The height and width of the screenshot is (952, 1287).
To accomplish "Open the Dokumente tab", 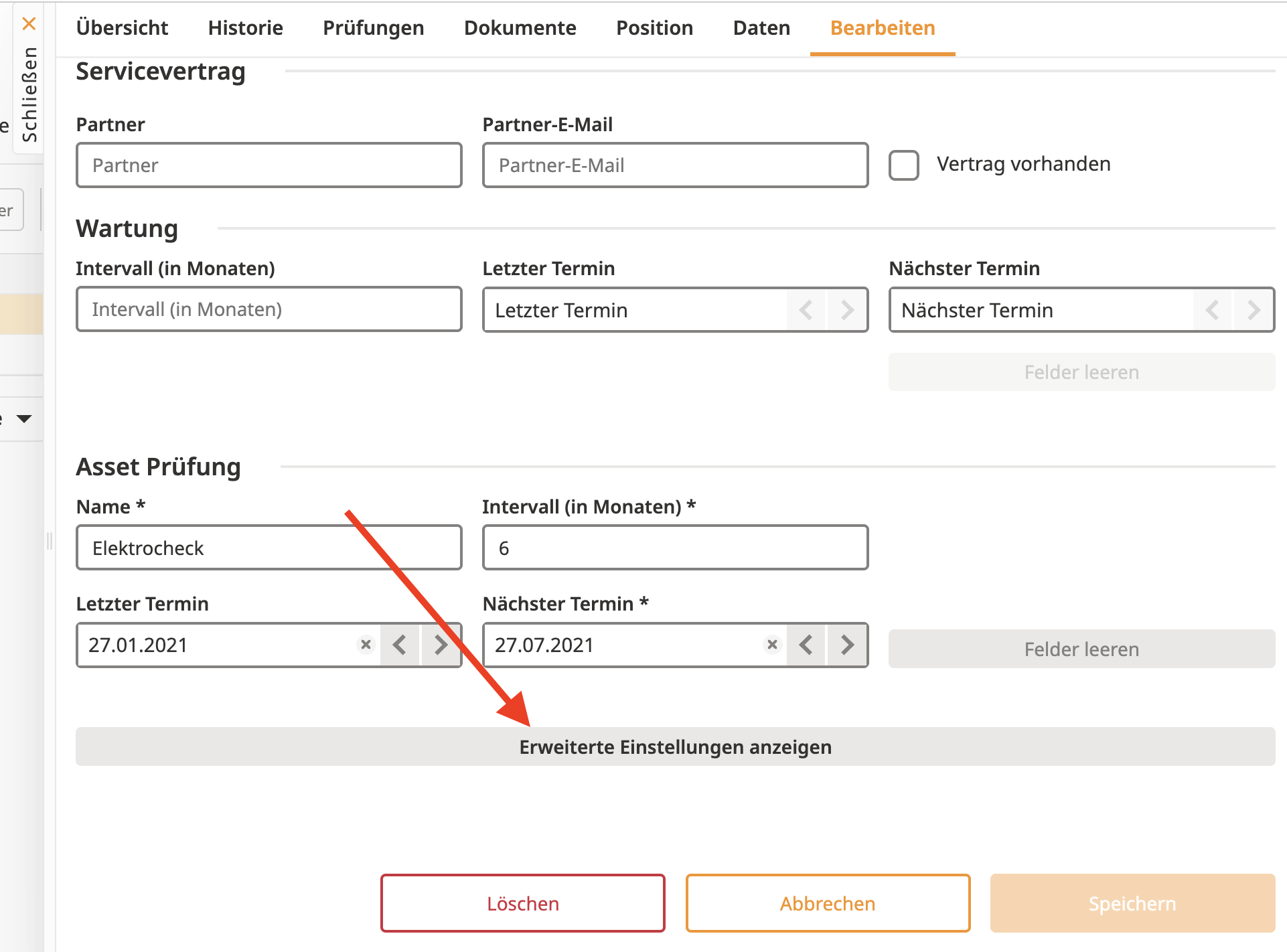I will pyautogui.click(x=520, y=28).
